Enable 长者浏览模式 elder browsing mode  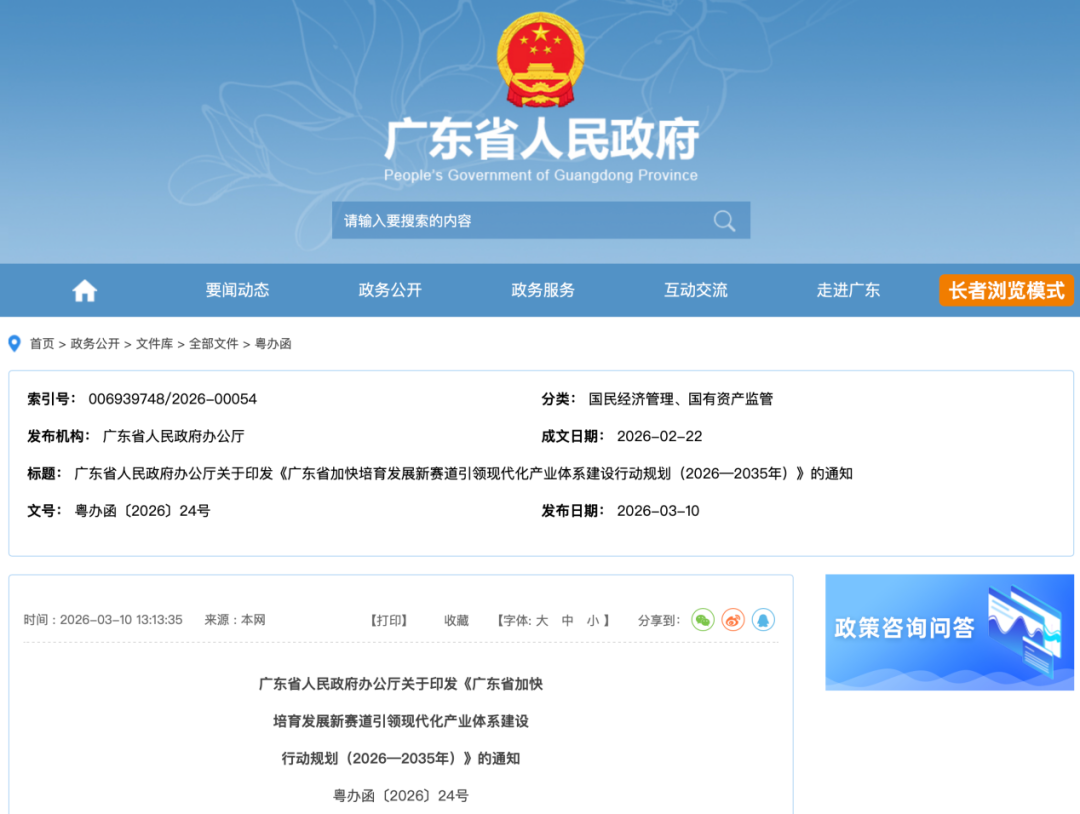pos(1006,290)
